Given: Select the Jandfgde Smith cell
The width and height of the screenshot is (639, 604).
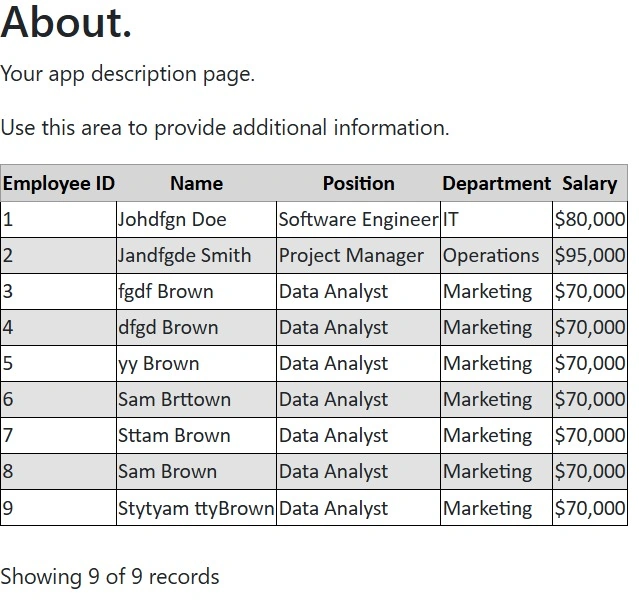Looking at the screenshot, I should coord(196,256).
